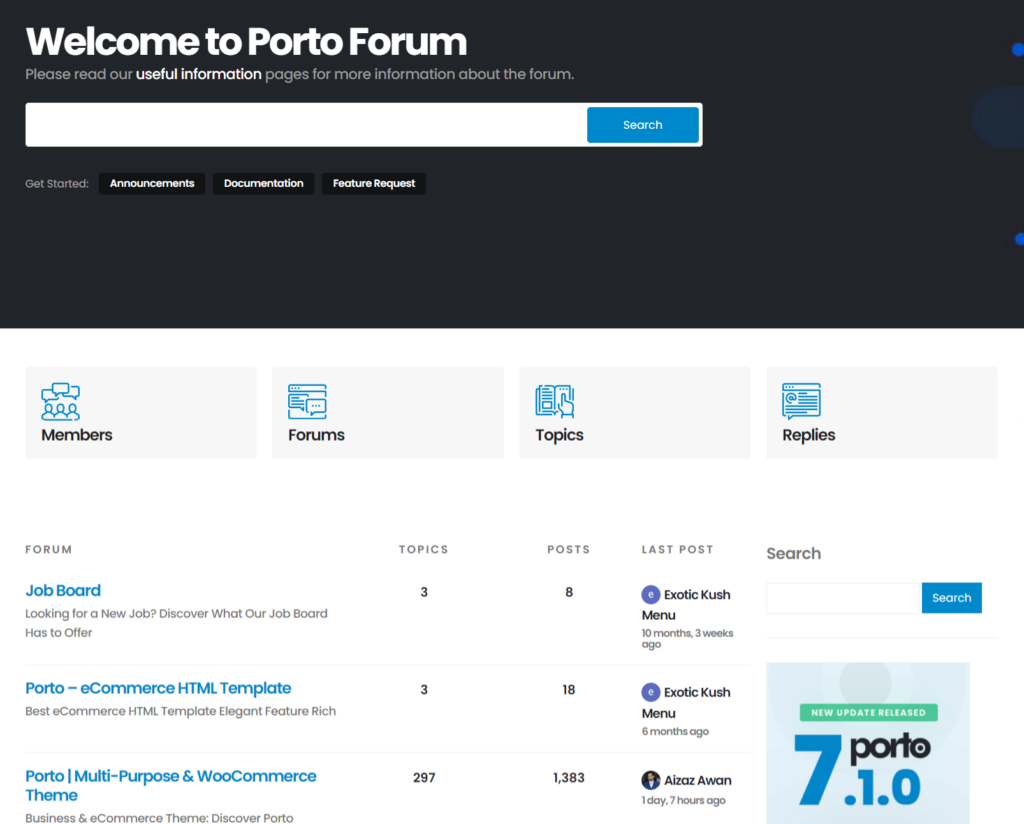Select the Forums panel icon
1024x824 pixels.
(x=307, y=401)
